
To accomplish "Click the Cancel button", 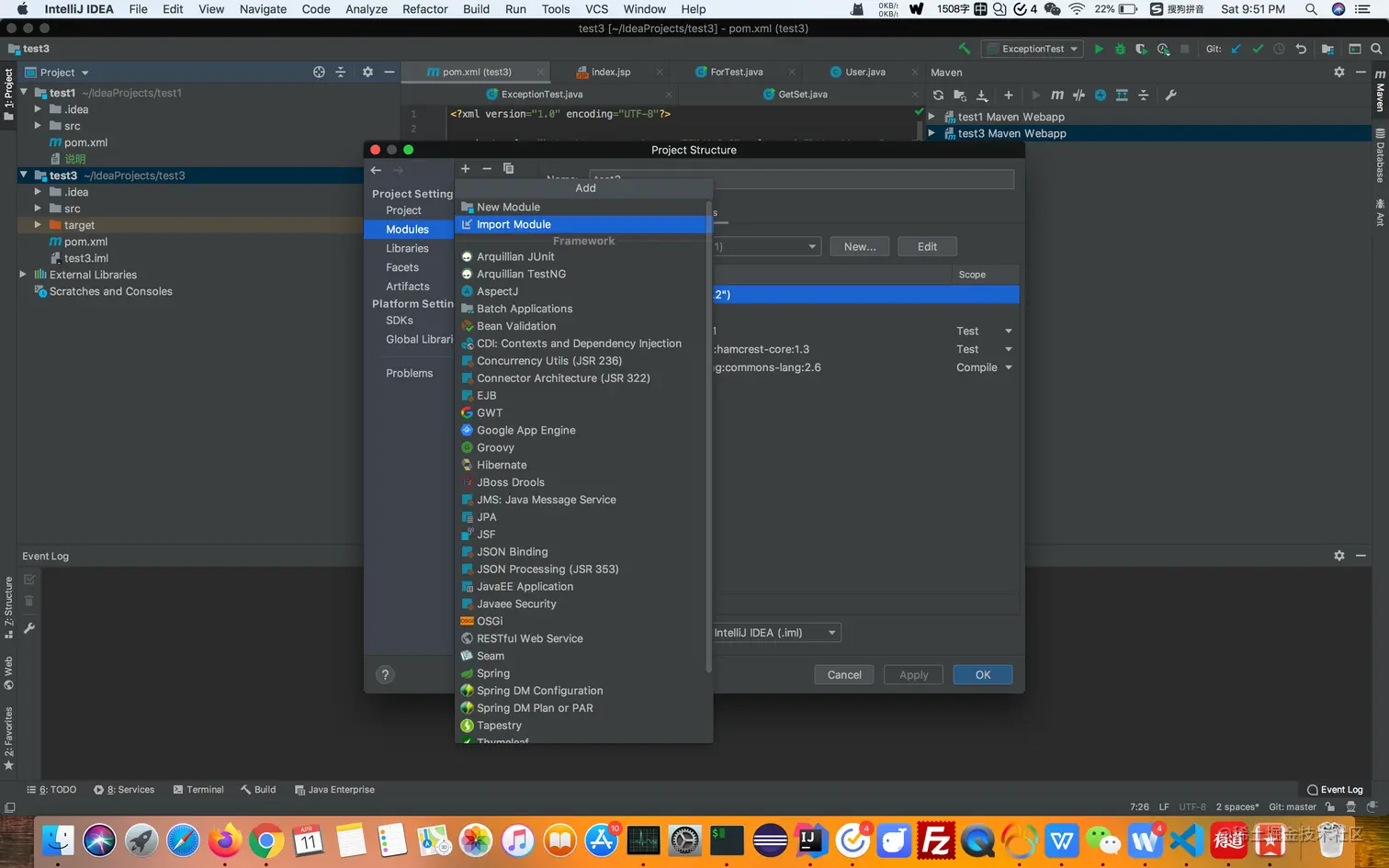I will tap(843, 675).
